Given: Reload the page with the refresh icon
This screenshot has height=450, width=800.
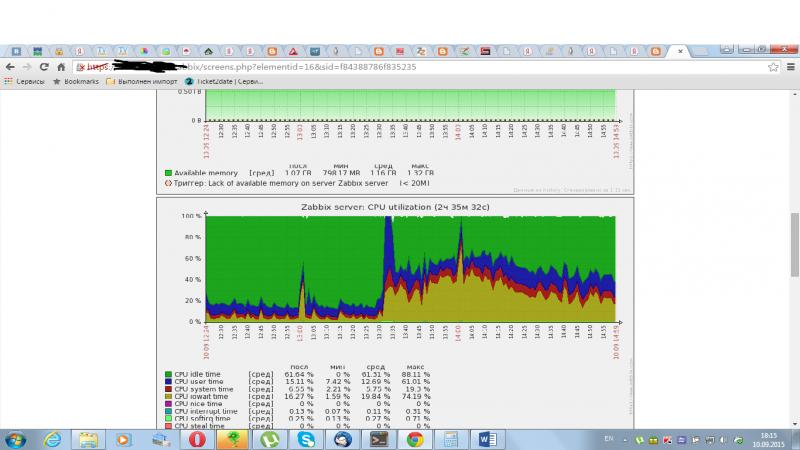Looking at the screenshot, I should pos(45,67).
